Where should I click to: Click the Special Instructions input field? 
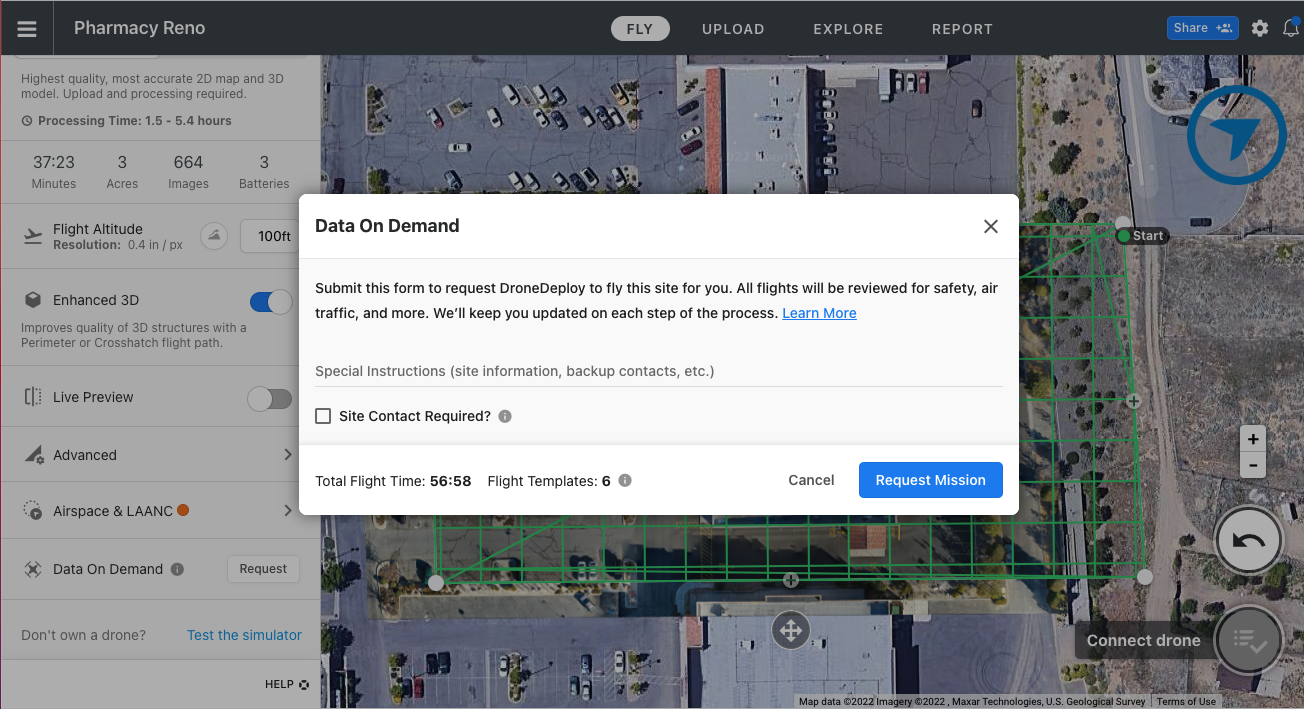tap(657, 371)
